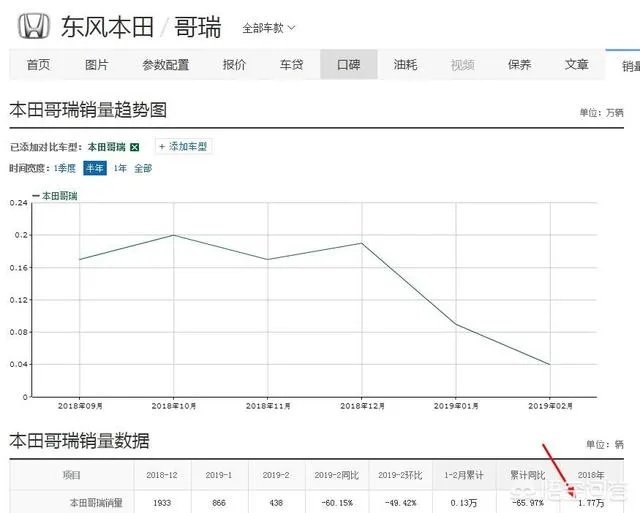This screenshot has height=513, width=640.
Task: Click the 2019年01月 axis label
Action: click(x=456, y=406)
